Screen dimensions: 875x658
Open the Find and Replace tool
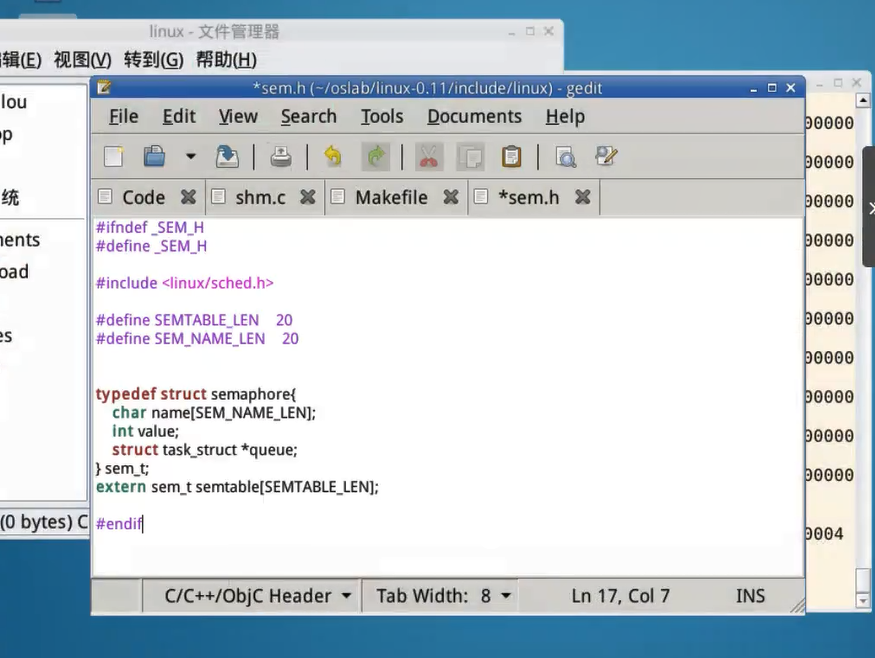coord(606,157)
